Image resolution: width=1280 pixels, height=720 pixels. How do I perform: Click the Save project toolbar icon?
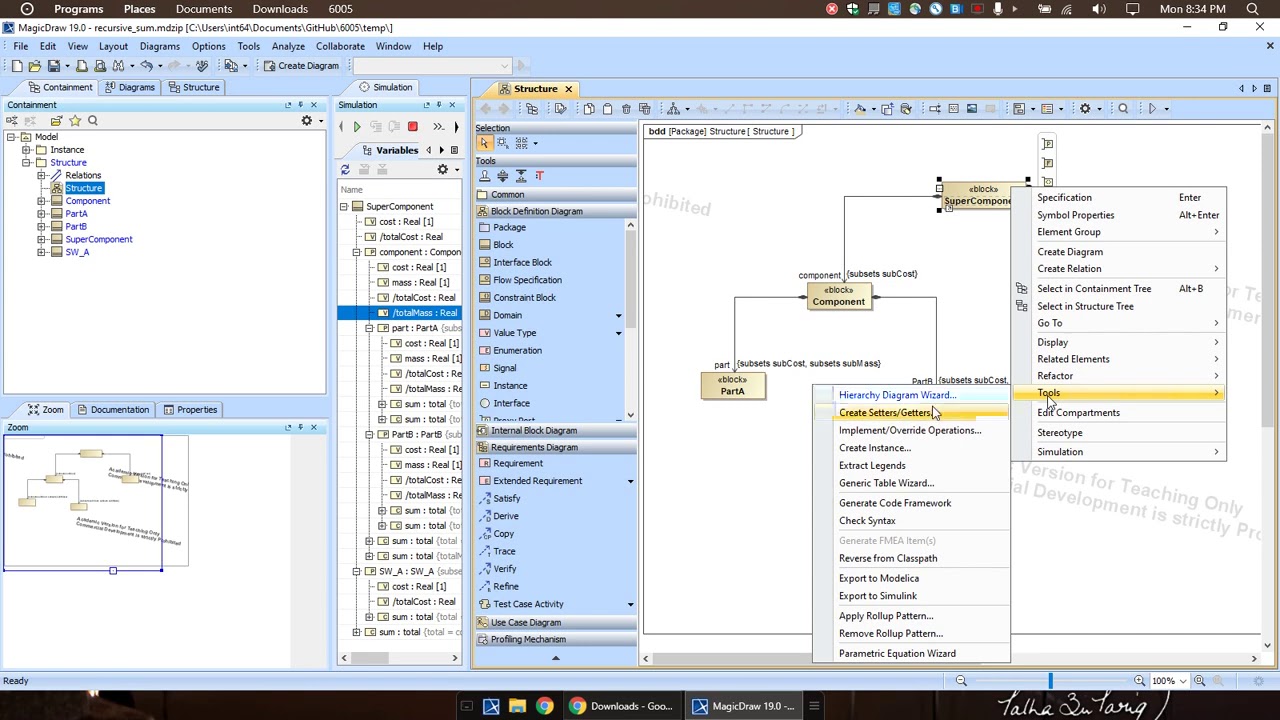tap(56, 66)
